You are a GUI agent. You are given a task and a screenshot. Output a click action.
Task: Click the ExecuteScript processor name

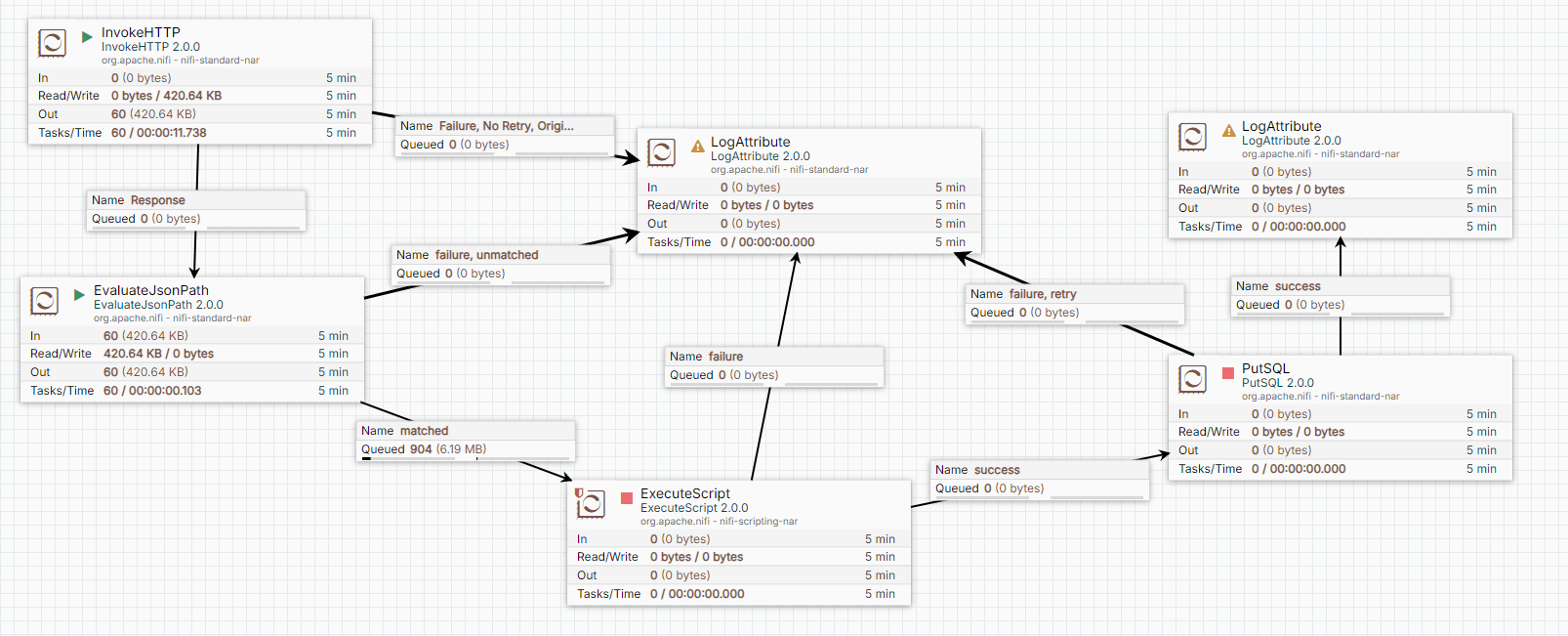pos(685,493)
